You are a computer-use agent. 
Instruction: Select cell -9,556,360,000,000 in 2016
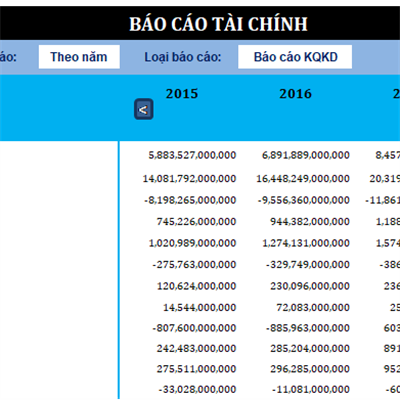pyautogui.click(x=304, y=200)
